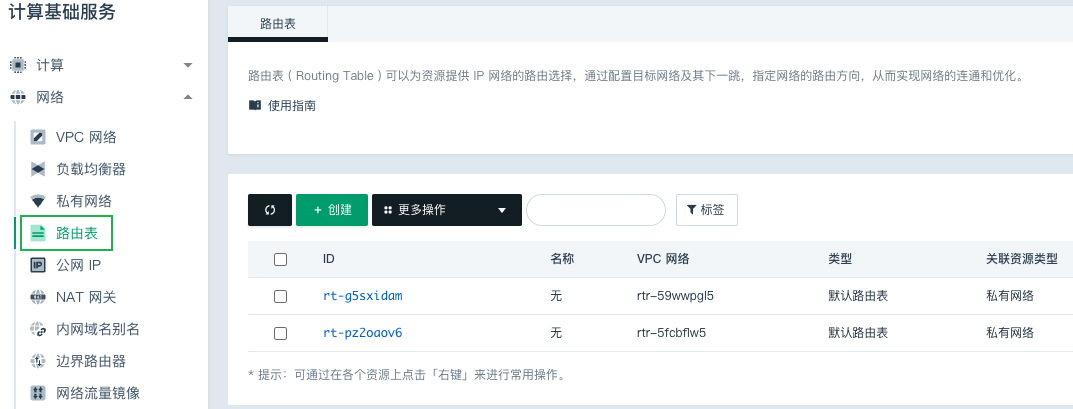Toggle the select-all checkbox in table header
This screenshot has height=409, width=1073.
[x=280, y=259]
